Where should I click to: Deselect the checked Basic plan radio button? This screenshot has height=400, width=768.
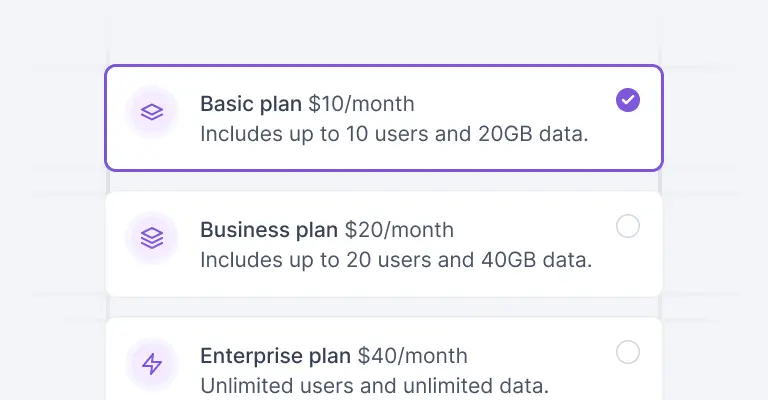pos(628,100)
